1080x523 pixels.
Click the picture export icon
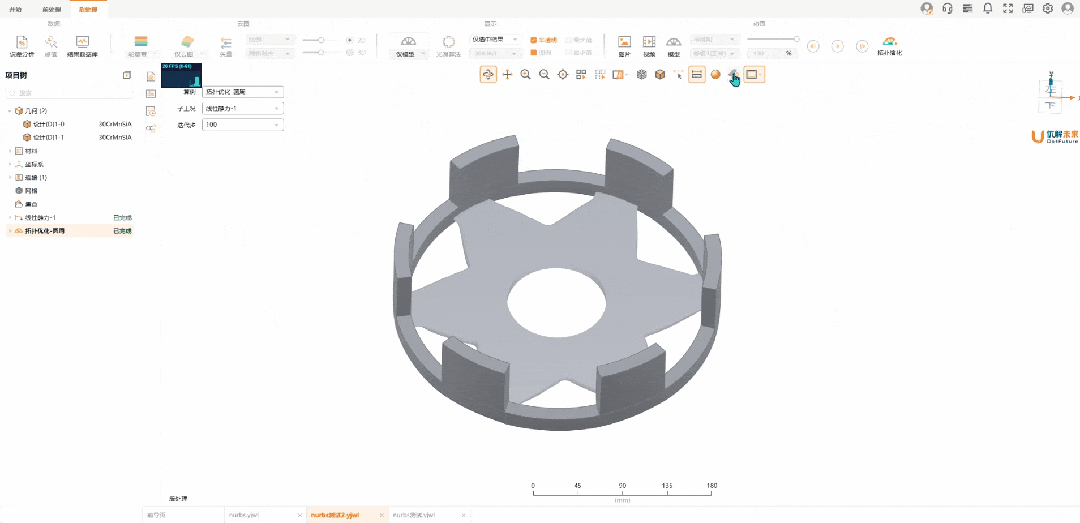[624, 43]
